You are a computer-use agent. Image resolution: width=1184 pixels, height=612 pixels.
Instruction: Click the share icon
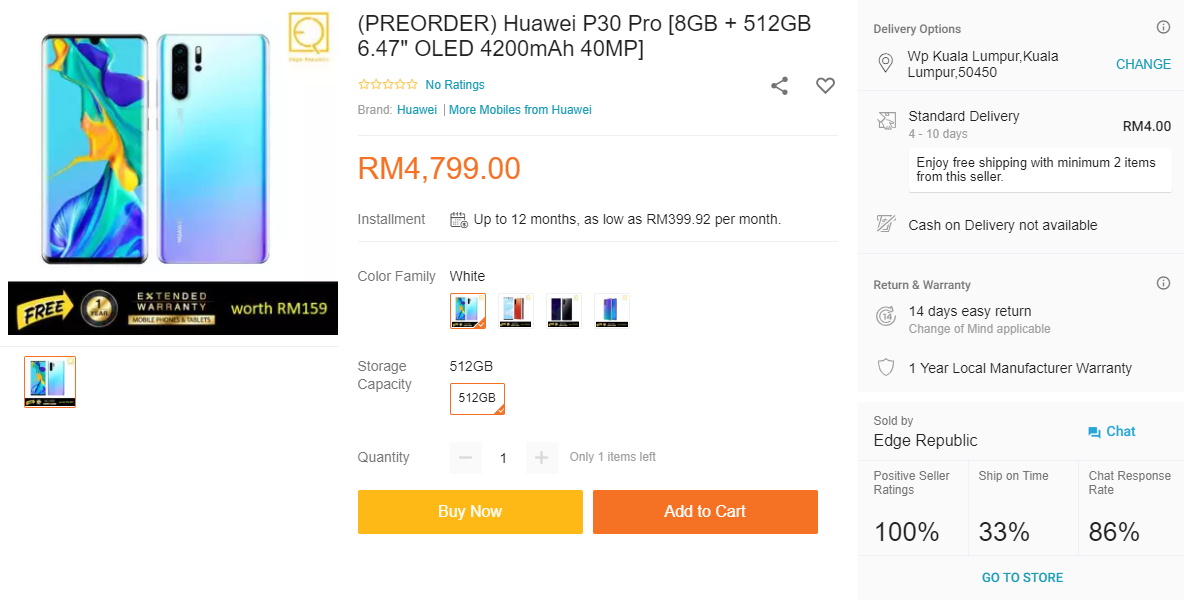779,86
